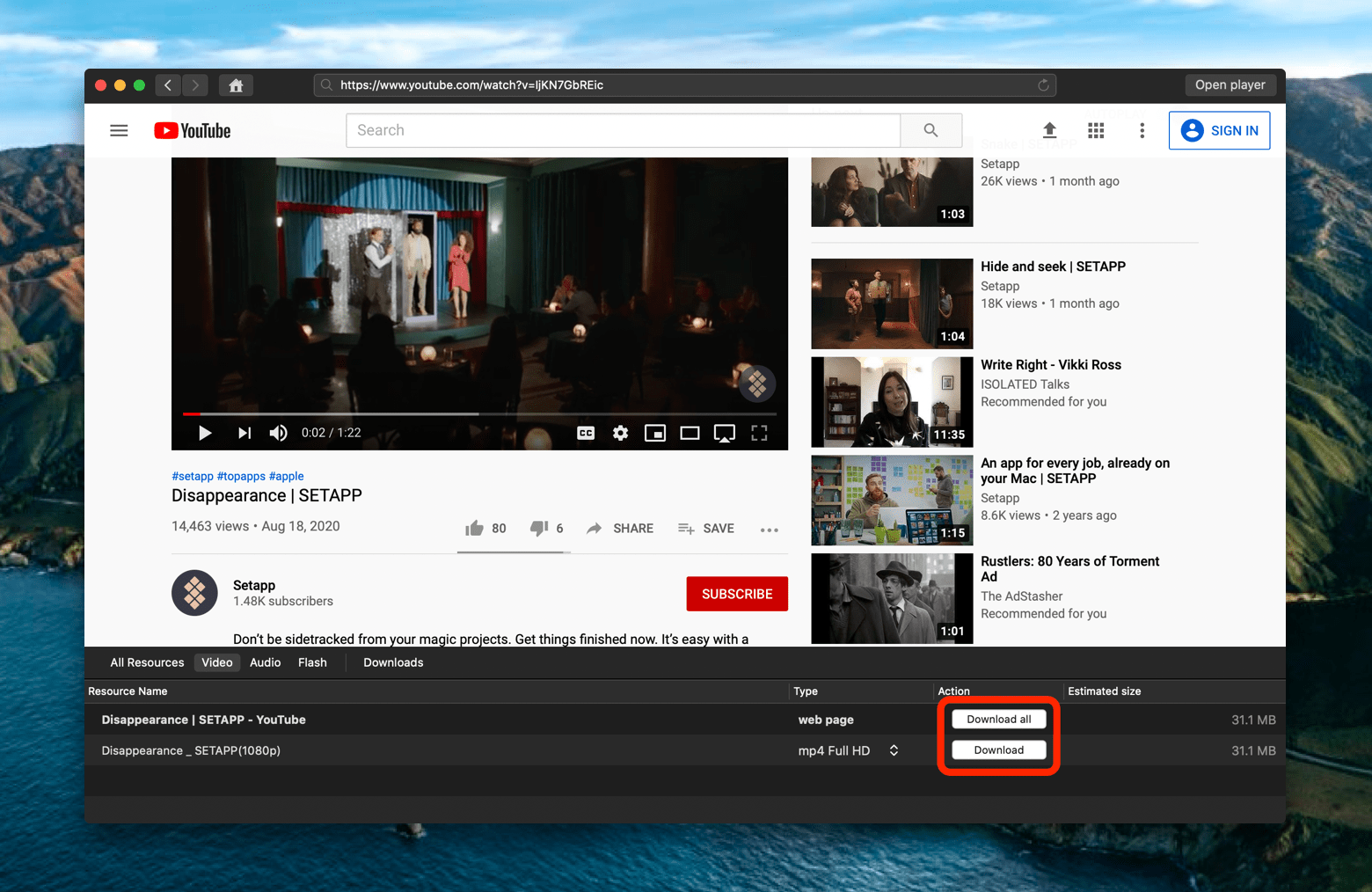Click the red SUBSCRIBE button
Viewport: 1372px width, 892px height.
[736, 594]
